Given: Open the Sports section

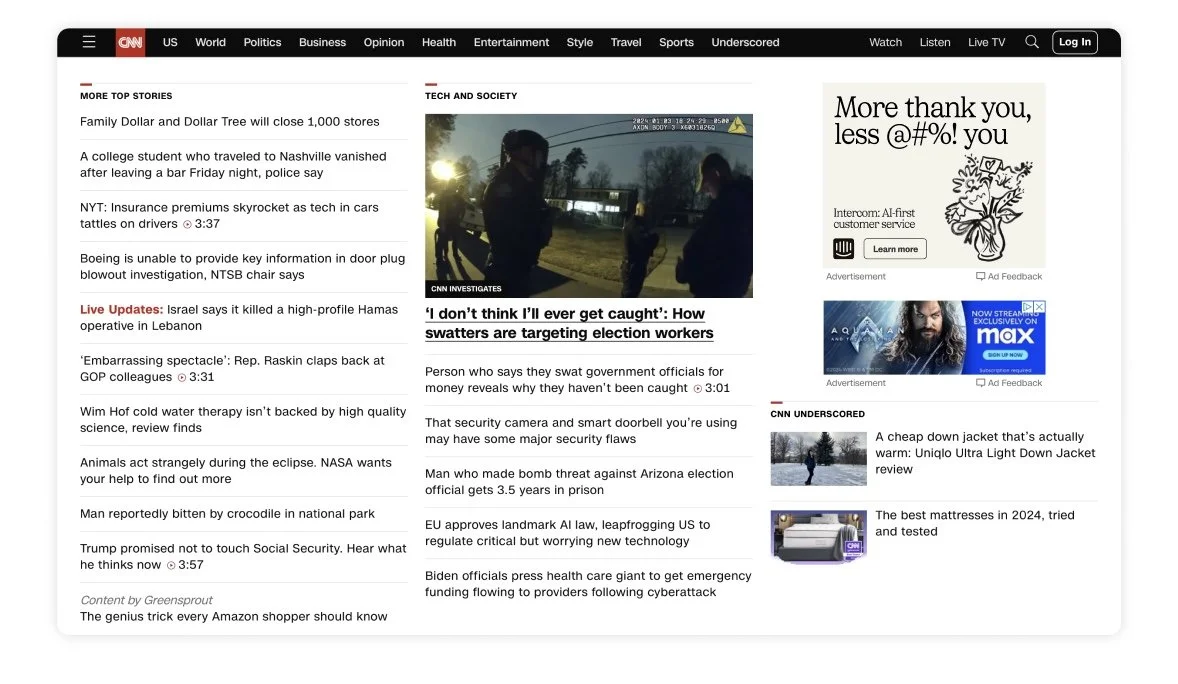Looking at the screenshot, I should [676, 42].
